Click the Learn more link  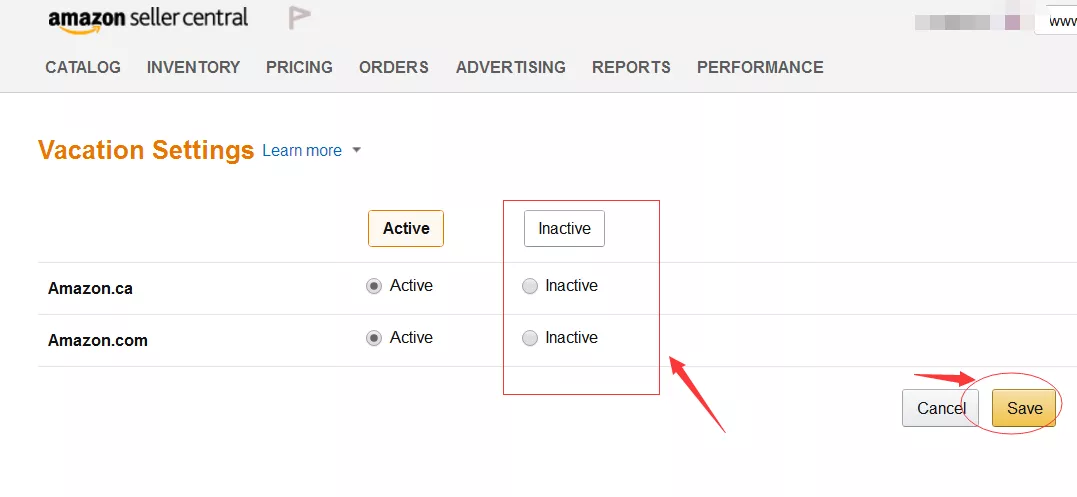pos(302,151)
